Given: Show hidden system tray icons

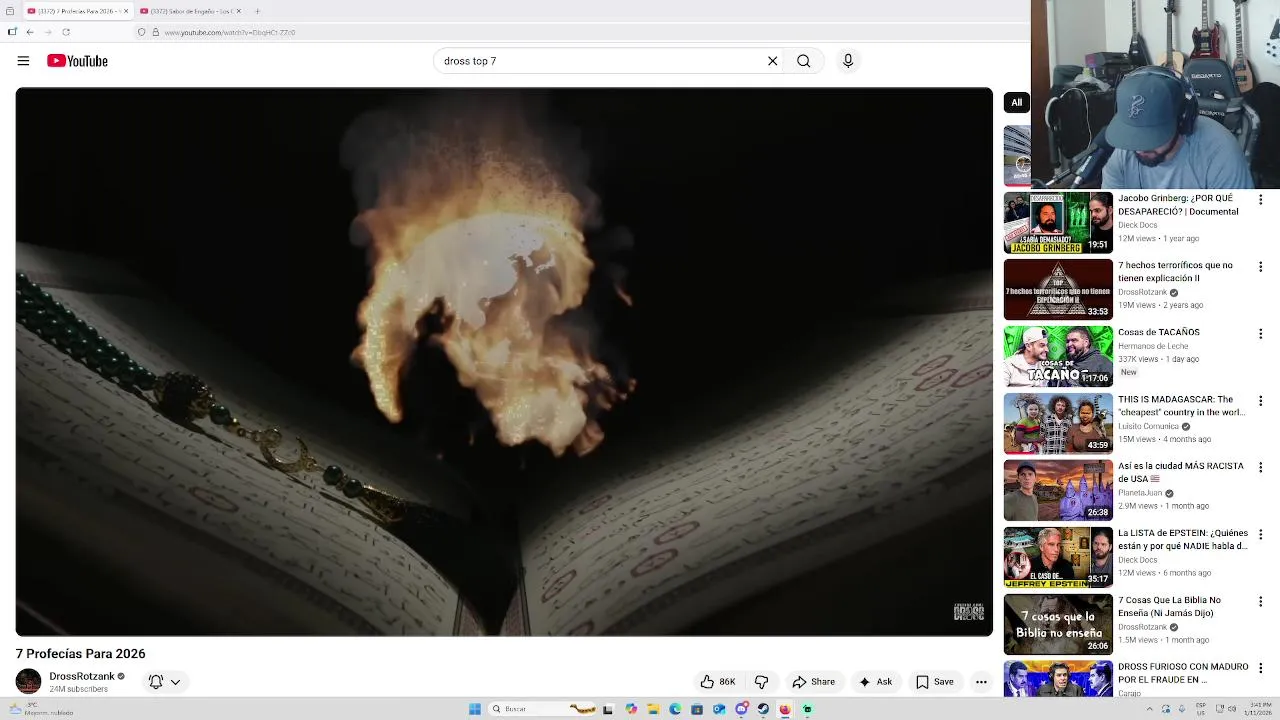Looking at the screenshot, I should [x=1150, y=709].
